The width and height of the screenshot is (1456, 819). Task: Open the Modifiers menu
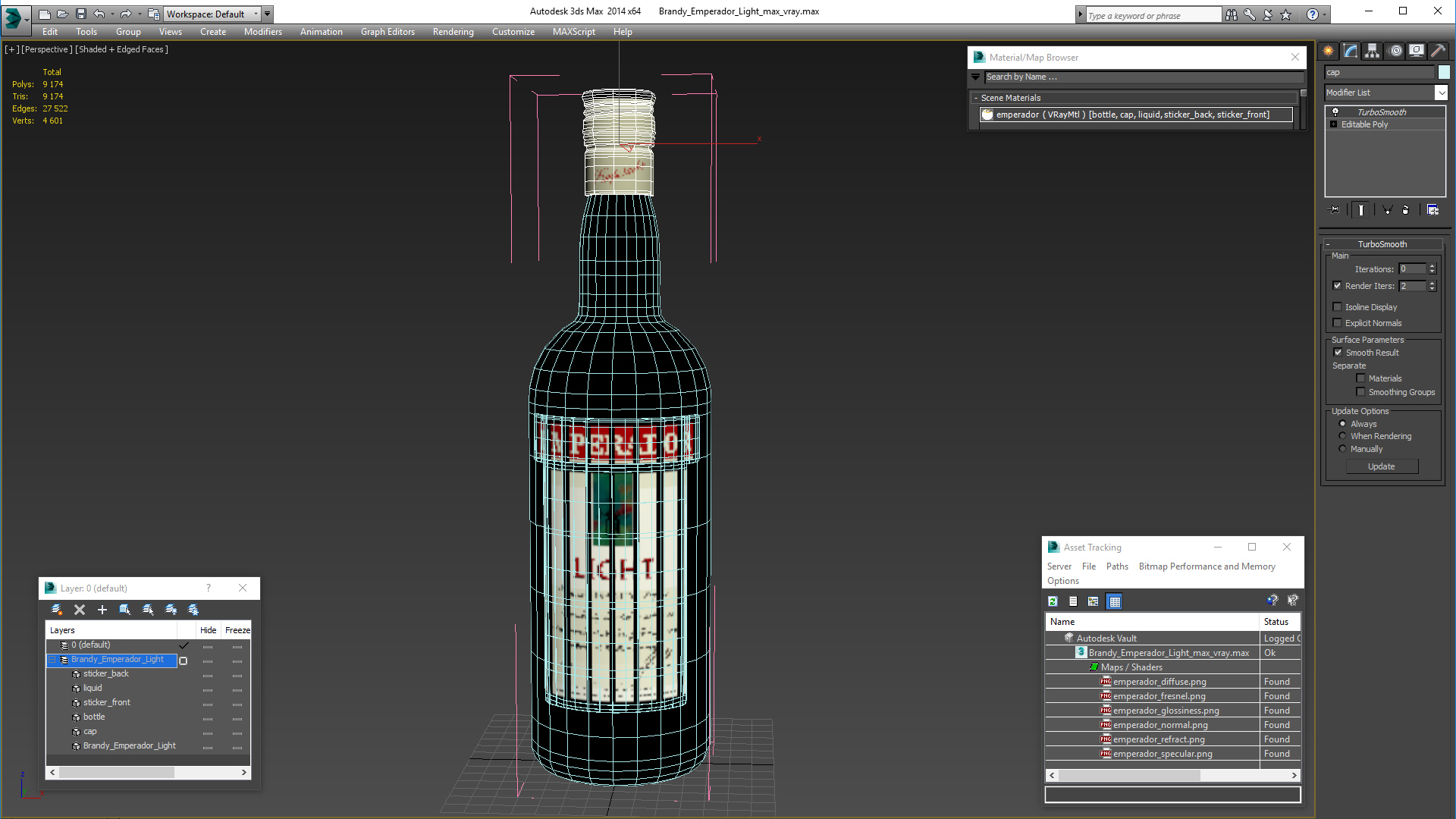(263, 32)
